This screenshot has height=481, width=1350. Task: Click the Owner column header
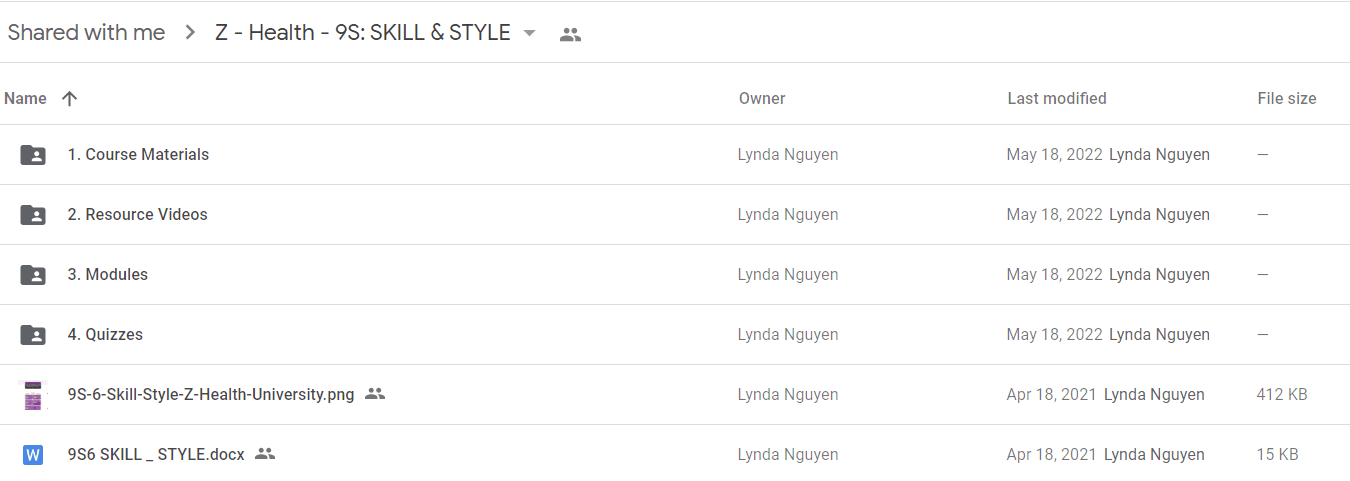762,98
